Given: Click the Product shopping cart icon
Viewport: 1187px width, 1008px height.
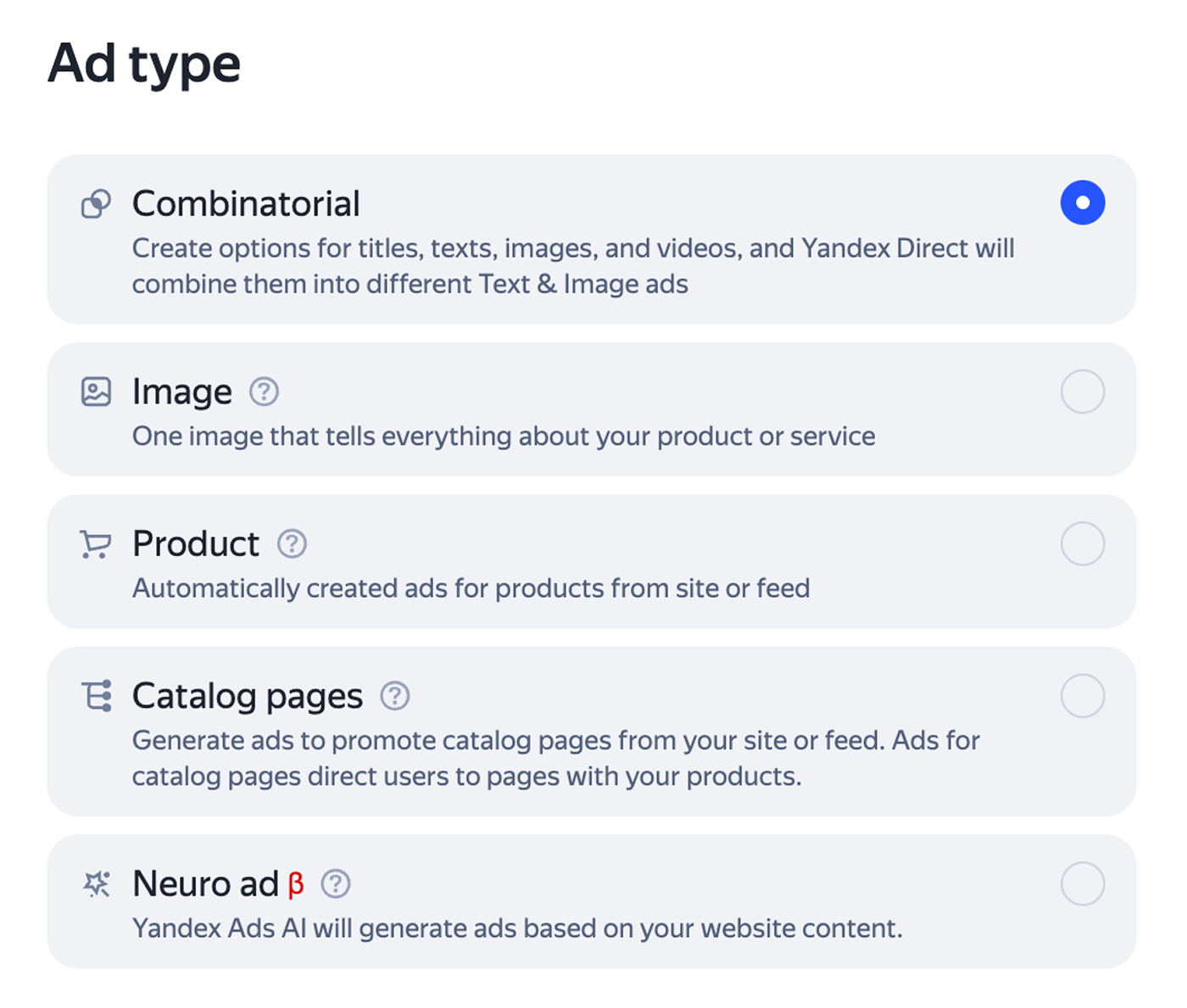Looking at the screenshot, I should pyautogui.click(x=96, y=544).
